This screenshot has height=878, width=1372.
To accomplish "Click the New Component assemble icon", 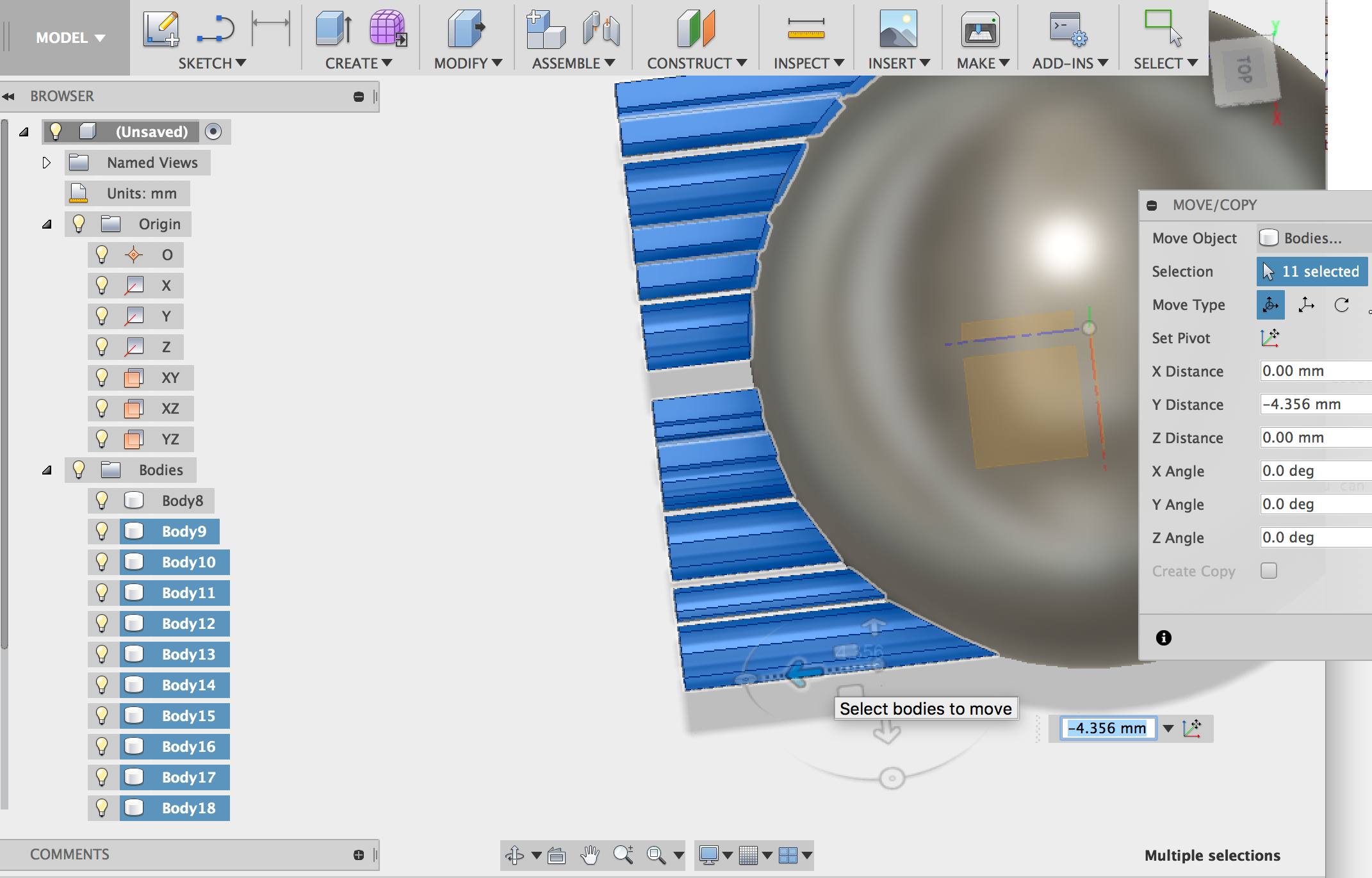I will [x=545, y=29].
